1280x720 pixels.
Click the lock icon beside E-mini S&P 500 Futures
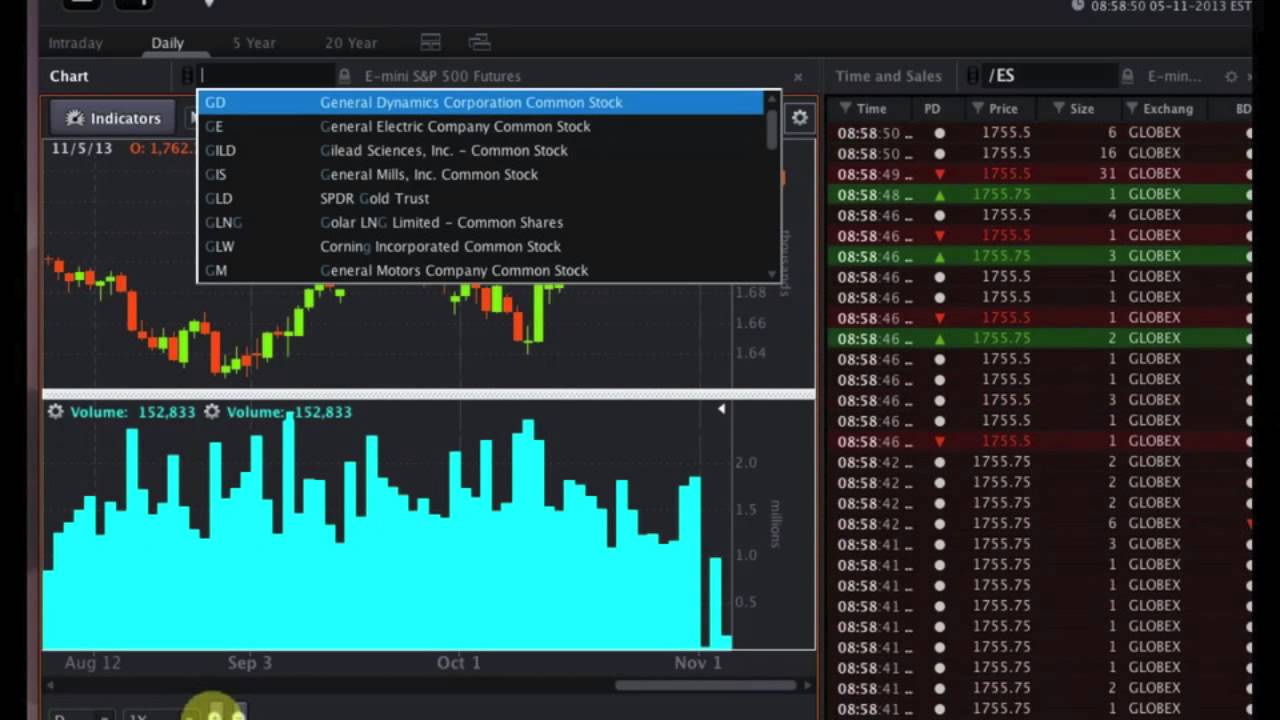tap(345, 76)
